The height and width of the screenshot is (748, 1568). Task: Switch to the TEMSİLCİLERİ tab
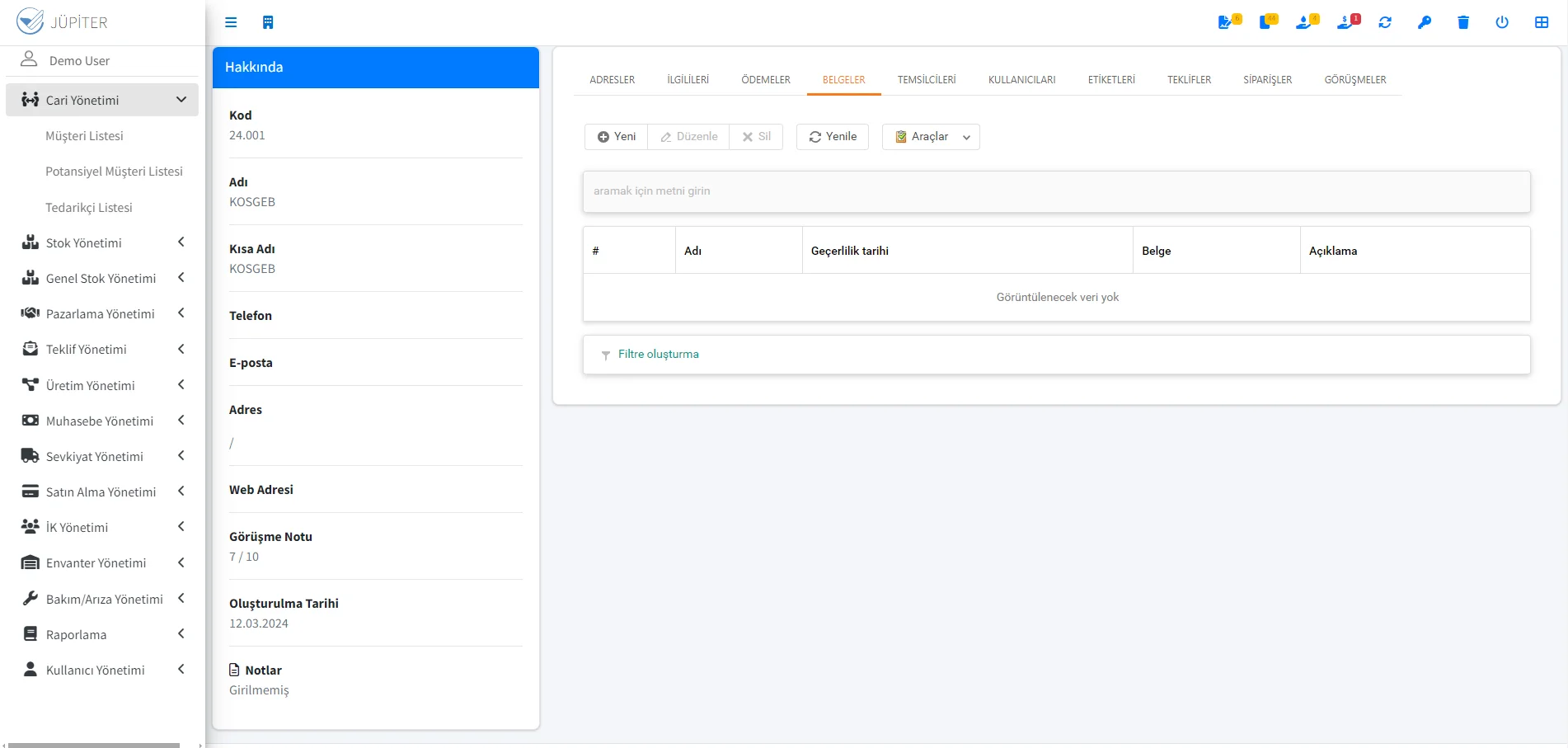click(927, 80)
